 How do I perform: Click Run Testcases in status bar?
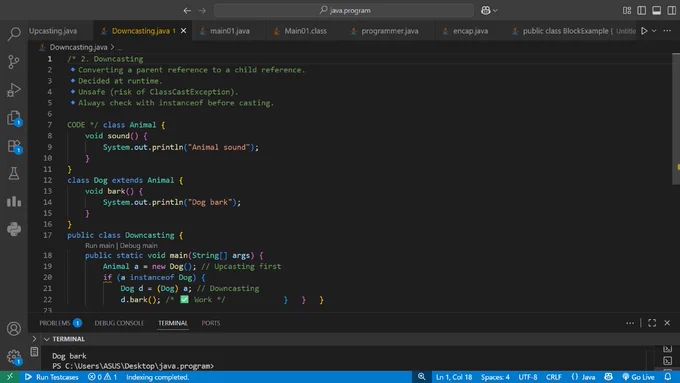coord(52,377)
